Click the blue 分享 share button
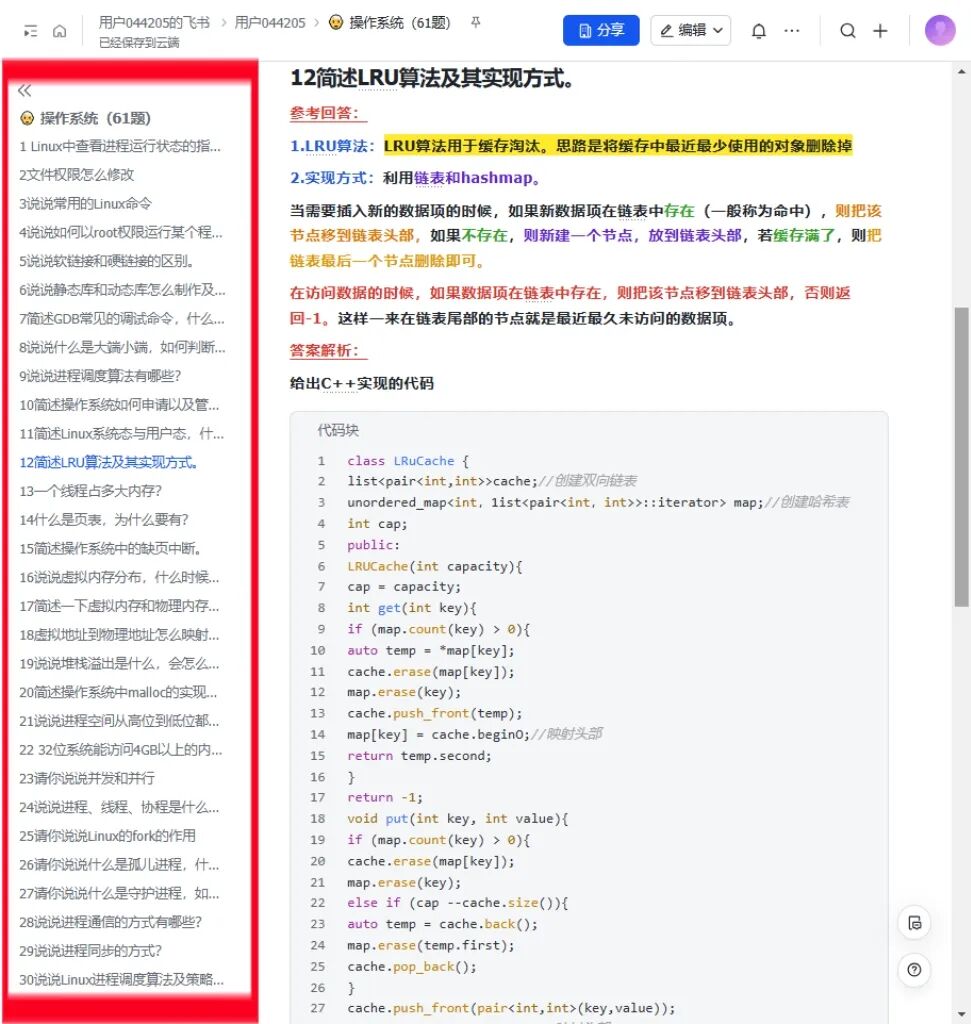971x1024 pixels. point(601,30)
